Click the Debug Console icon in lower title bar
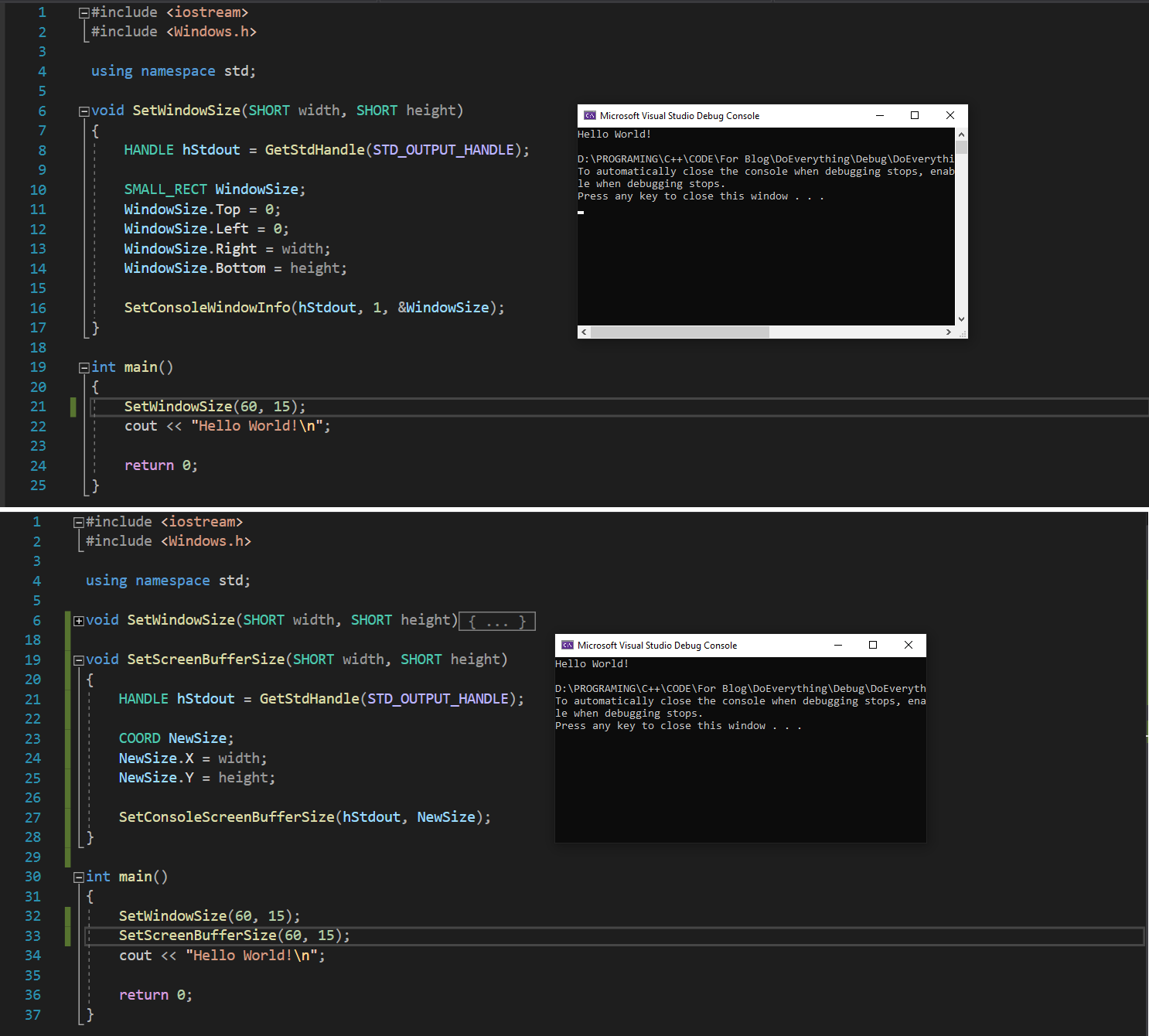Viewport: 1149px width, 1036px height. pyautogui.click(x=569, y=645)
